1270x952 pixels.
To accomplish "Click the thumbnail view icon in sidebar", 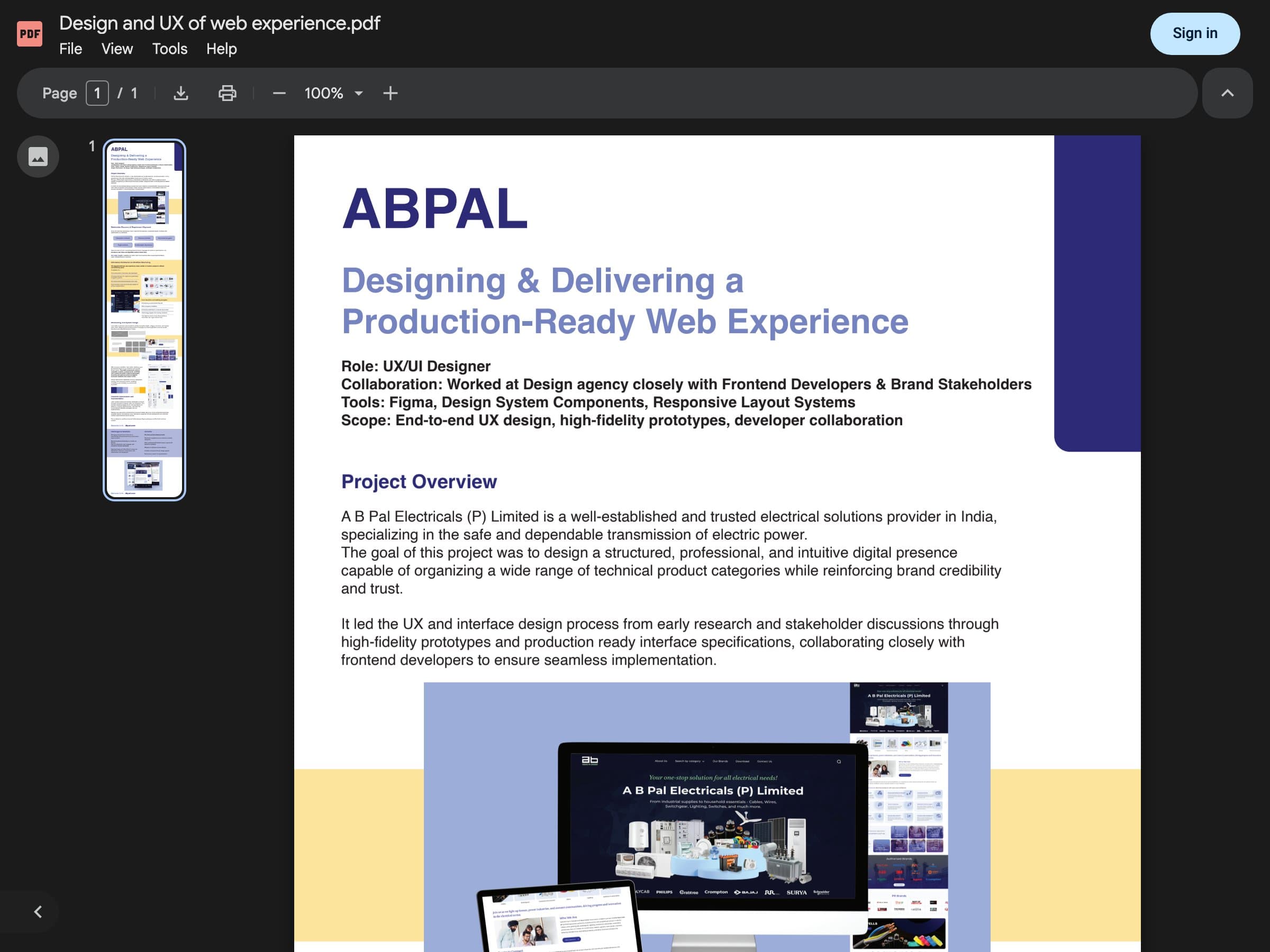I will [38, 155].
